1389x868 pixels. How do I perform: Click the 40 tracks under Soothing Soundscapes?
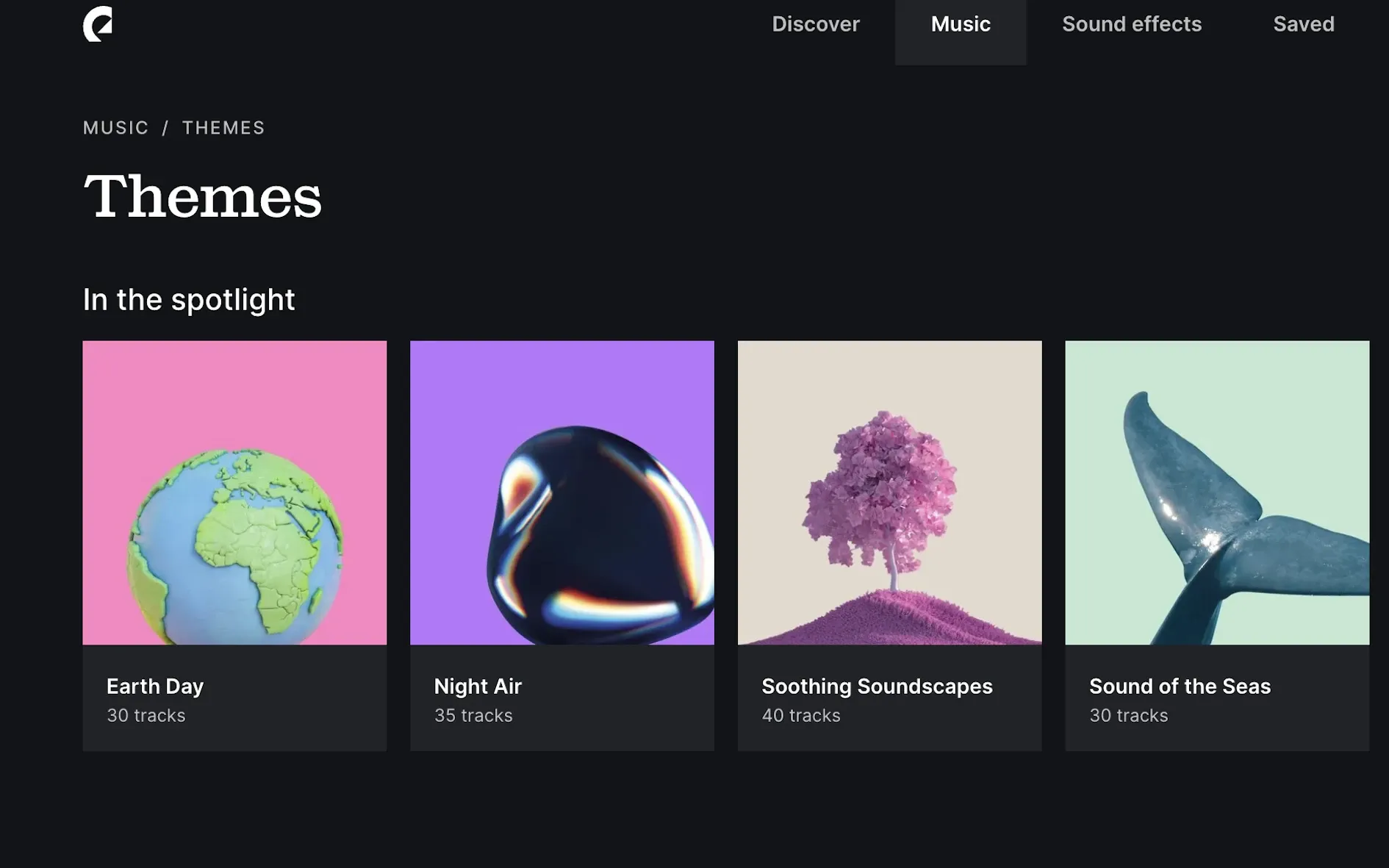pos(801,715)
